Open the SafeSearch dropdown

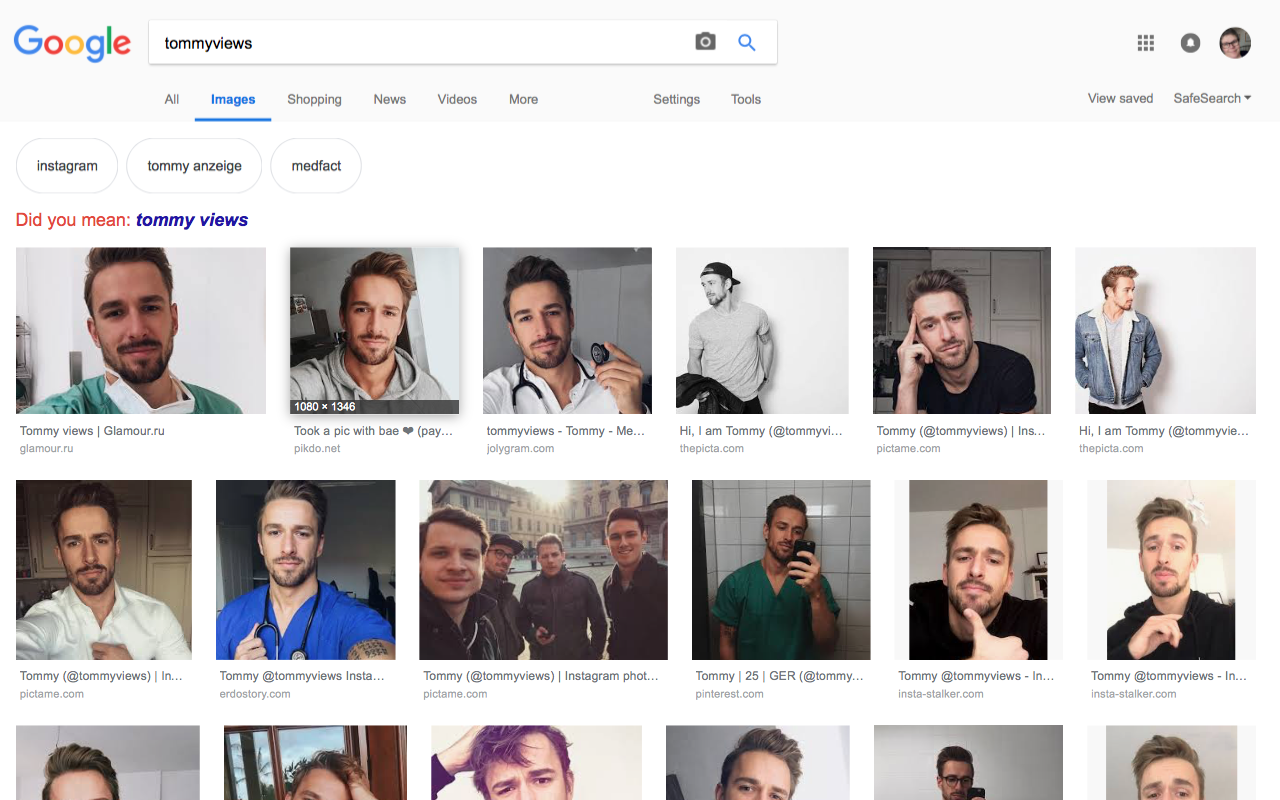[x=1212, y=98]
